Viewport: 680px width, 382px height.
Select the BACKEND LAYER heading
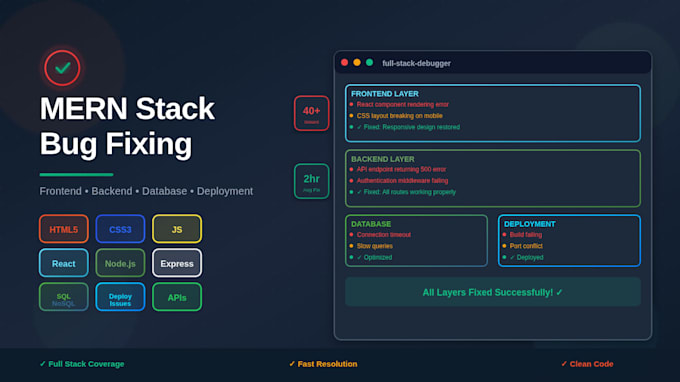[x=382, y=159]
